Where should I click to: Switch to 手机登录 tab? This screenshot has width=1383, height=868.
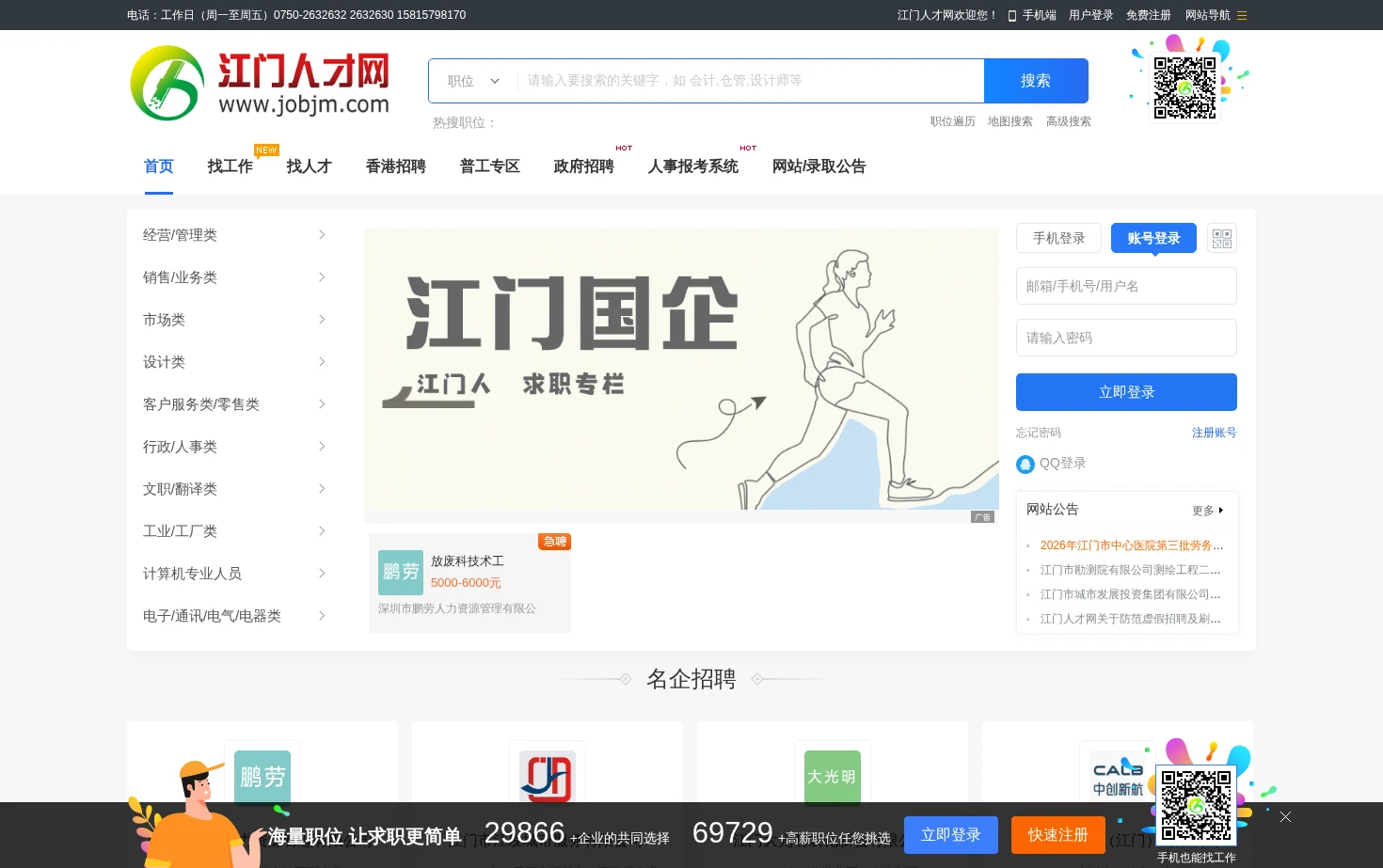point(1058,238)
